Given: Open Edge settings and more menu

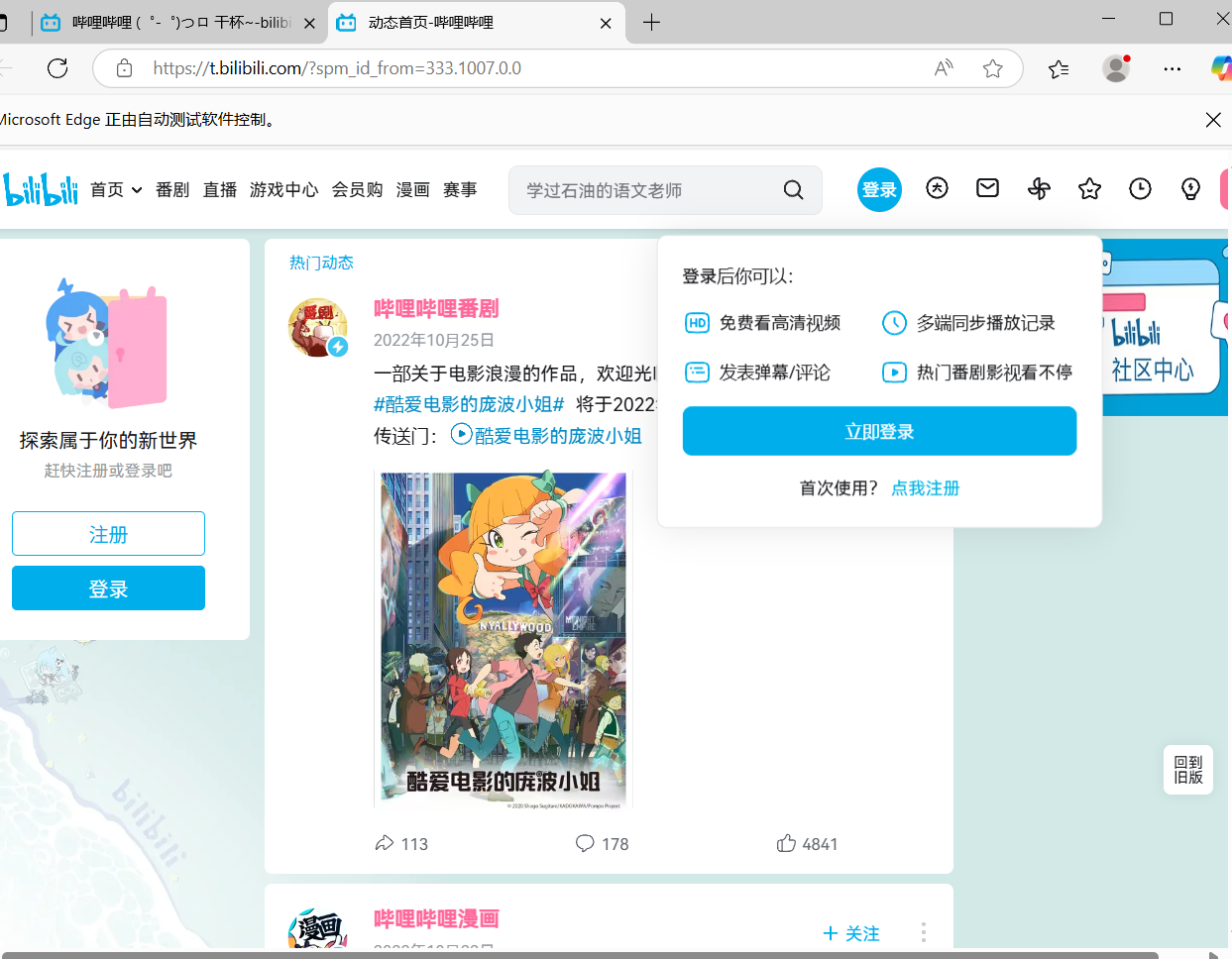Looking at the screenshot, I should [x=1173, y=68].
